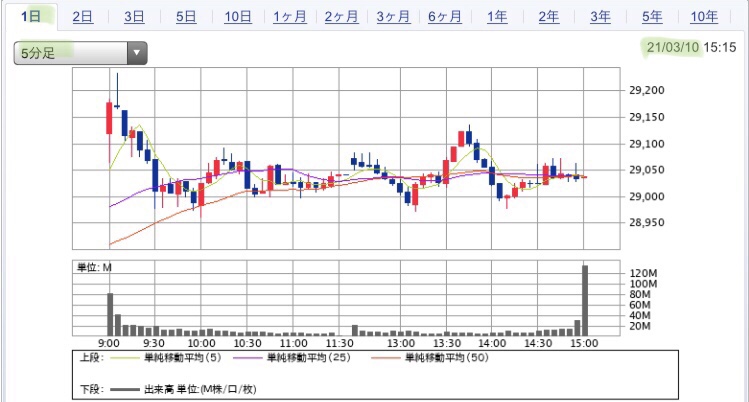
Task: Click the 10:30 time axis label
Action: tap(247, 343)
